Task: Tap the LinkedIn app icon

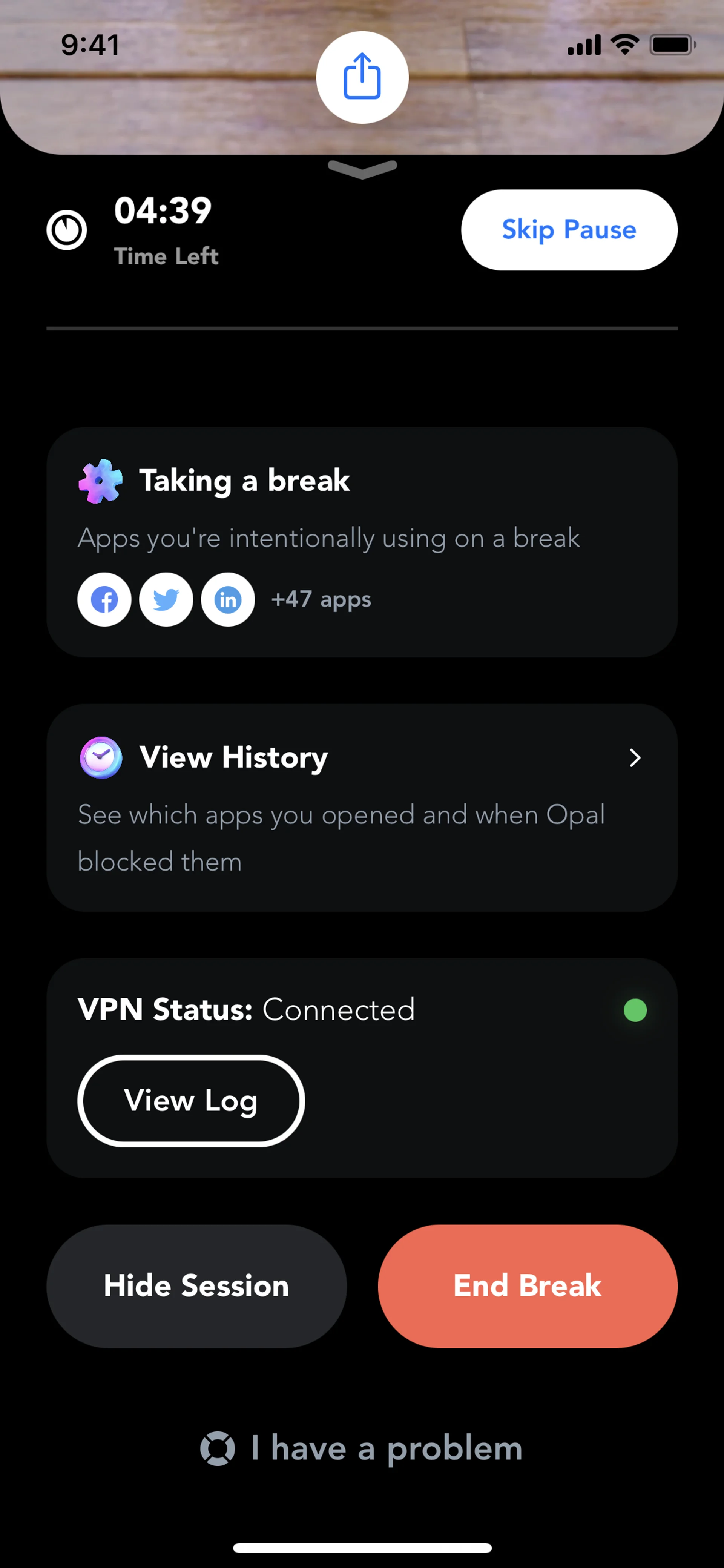Action: pos(228,600)
